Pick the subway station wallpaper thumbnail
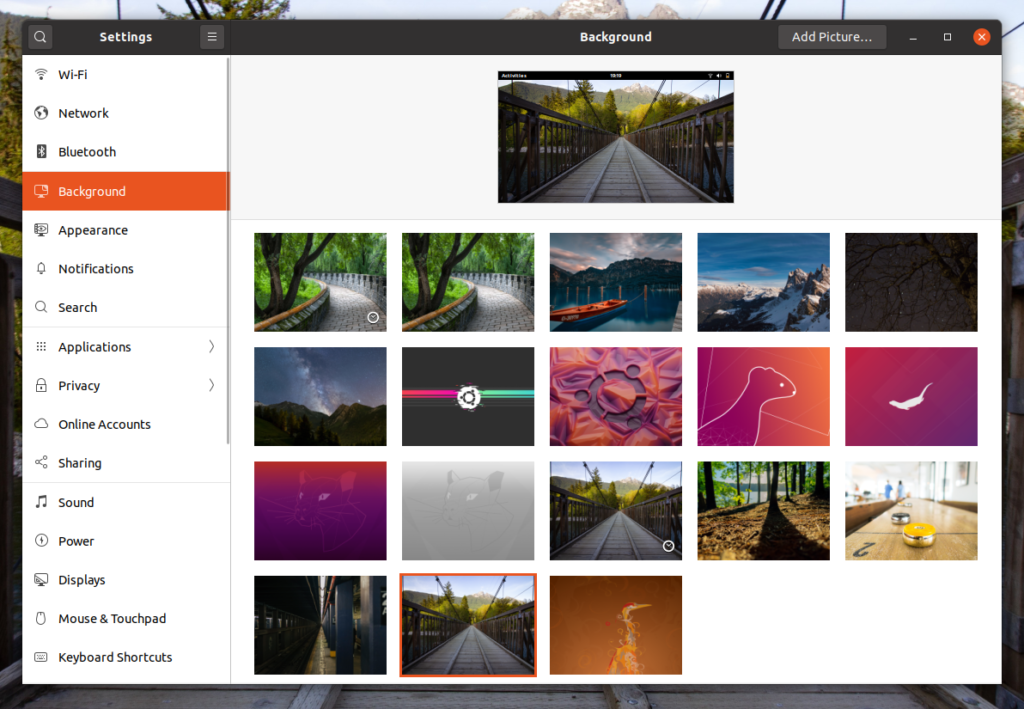This screenshot has width=1024, height=709. point(320,624)
